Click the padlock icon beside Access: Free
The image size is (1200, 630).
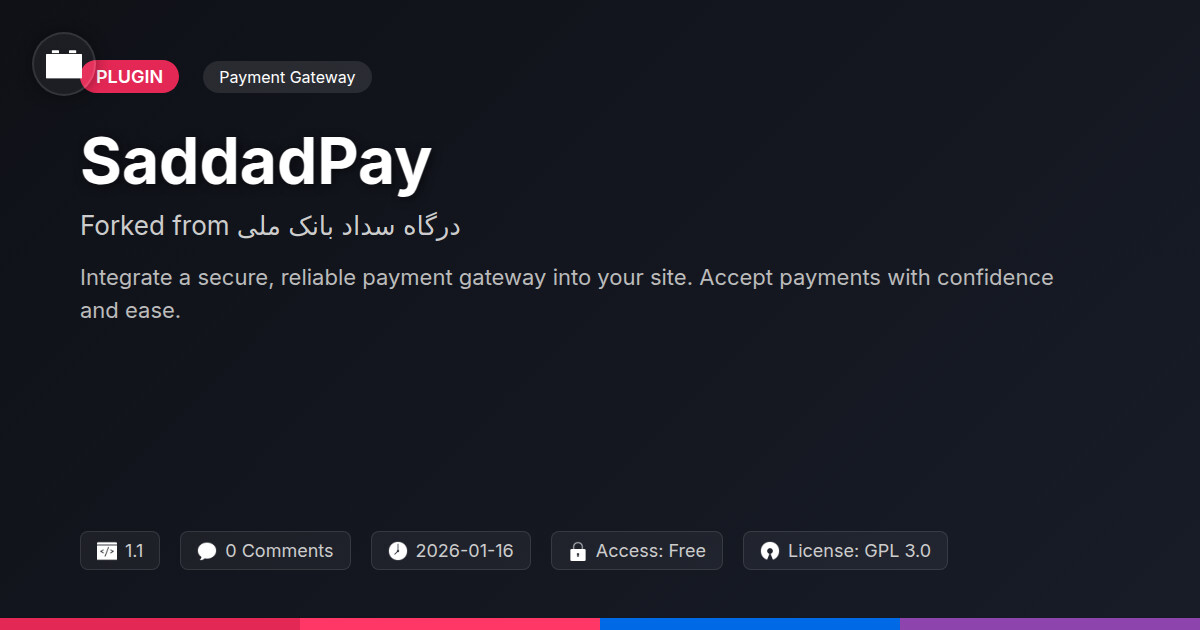click(x=577, y=551)
